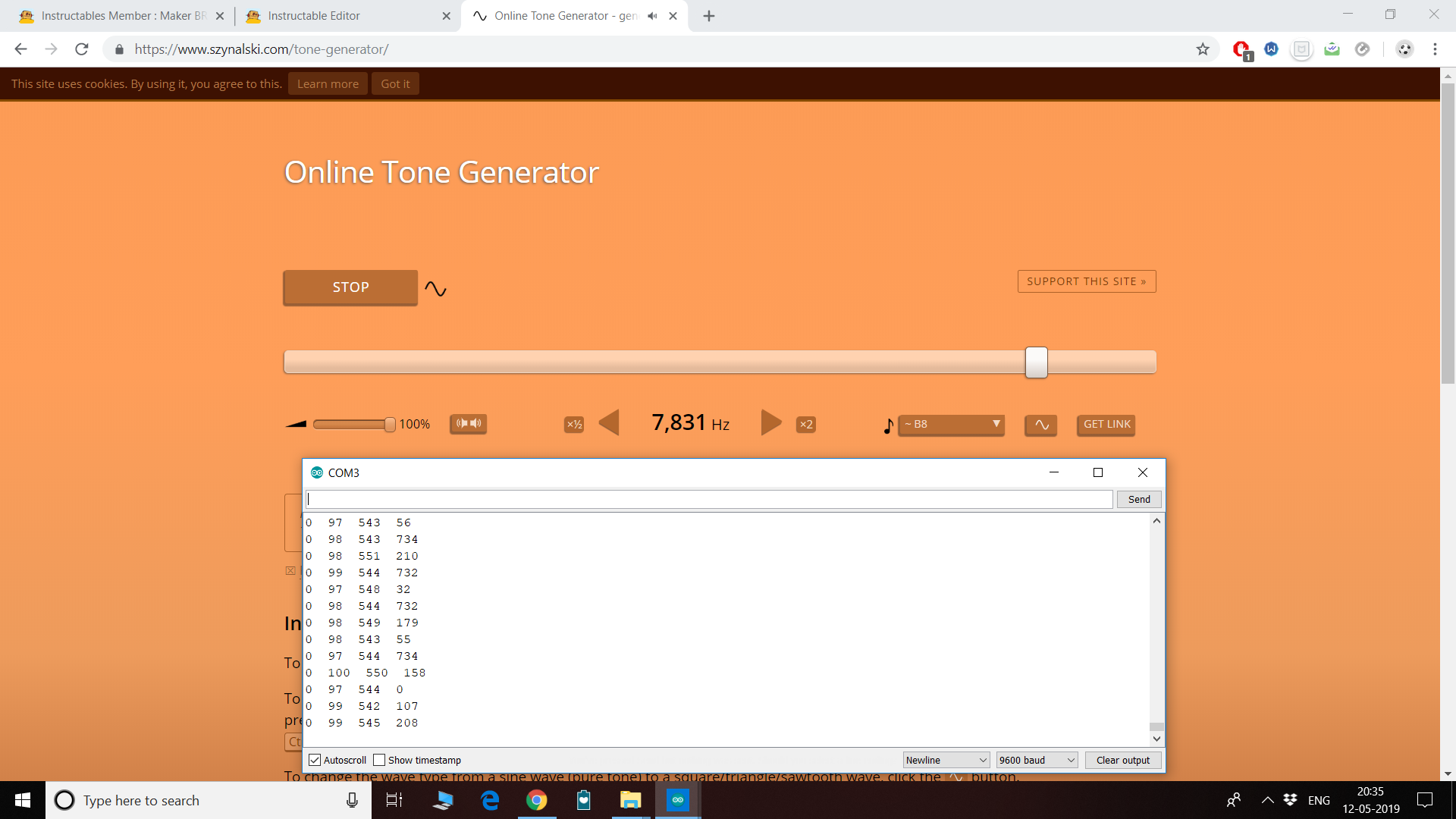Click the Arduino icon in COM3 title bar
Screen dimensions: 1456x819
click(x=317, y=472)
